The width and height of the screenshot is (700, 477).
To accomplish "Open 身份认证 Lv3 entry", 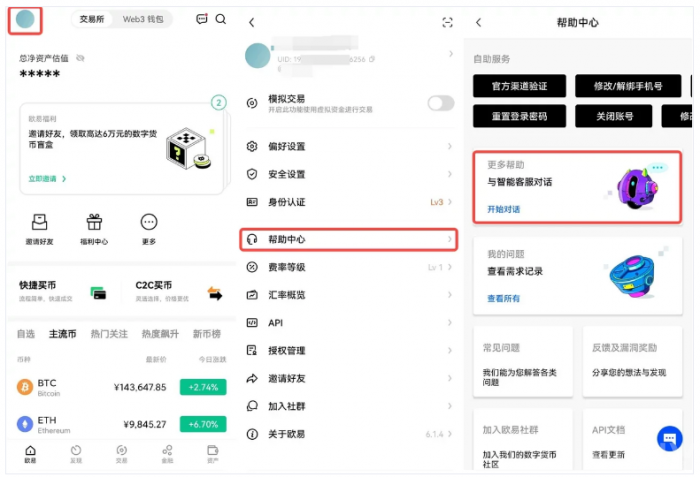I will pos(349,202).
